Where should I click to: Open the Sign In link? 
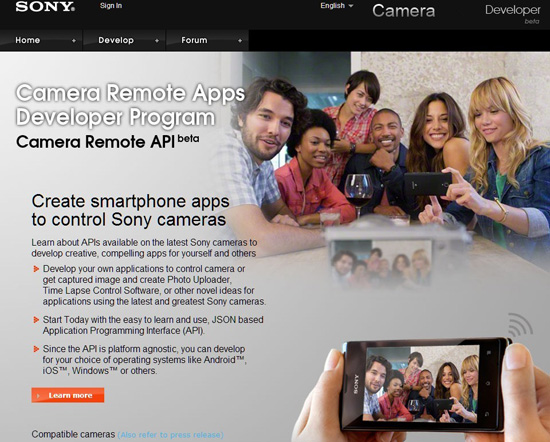pos(111,6)
